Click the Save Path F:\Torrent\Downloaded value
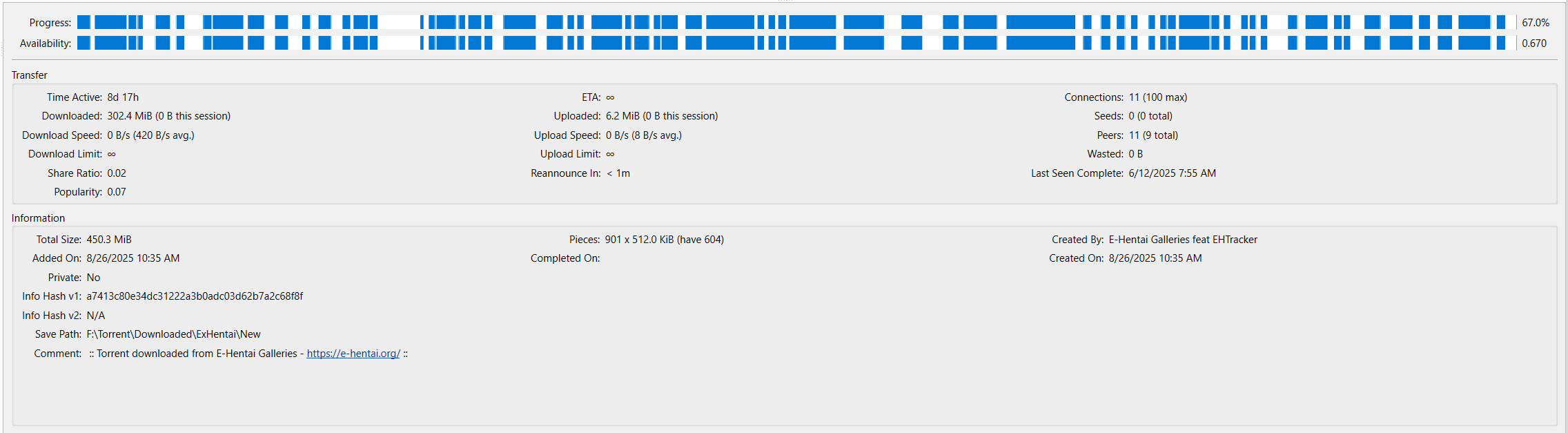Image resolution: width=1568 pixels, height=433 pixels. pos(173,334)
